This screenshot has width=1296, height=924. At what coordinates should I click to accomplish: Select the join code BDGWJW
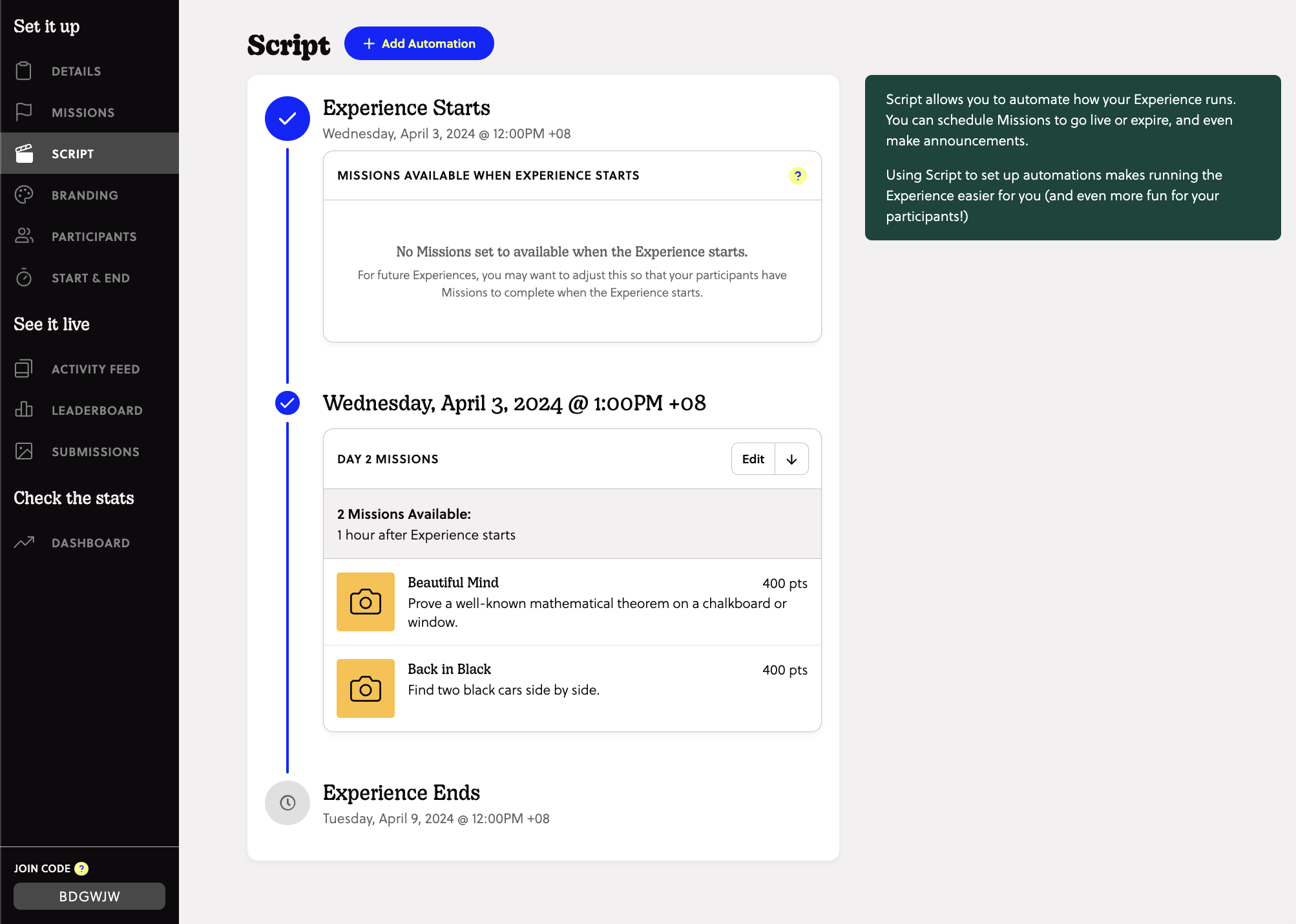coord(89,896)
